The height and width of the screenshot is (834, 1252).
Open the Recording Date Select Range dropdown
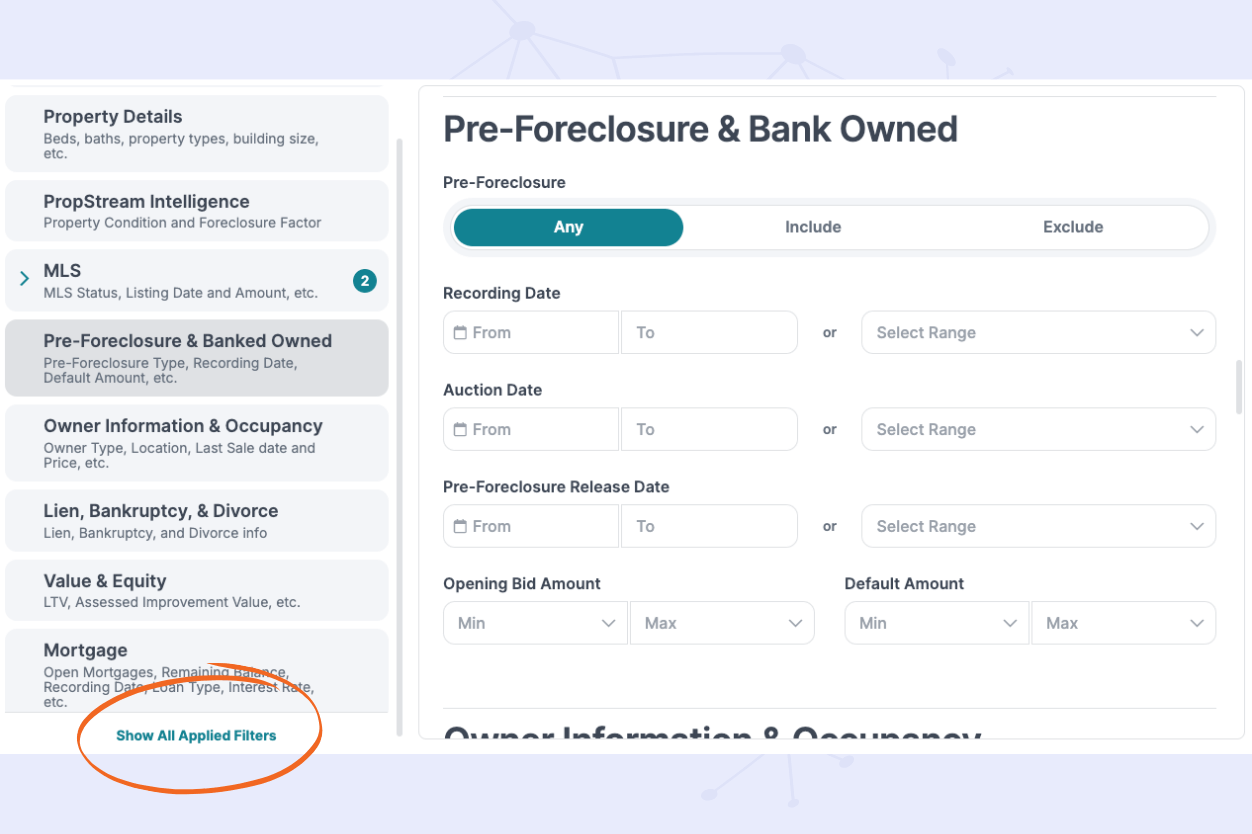1038,332
